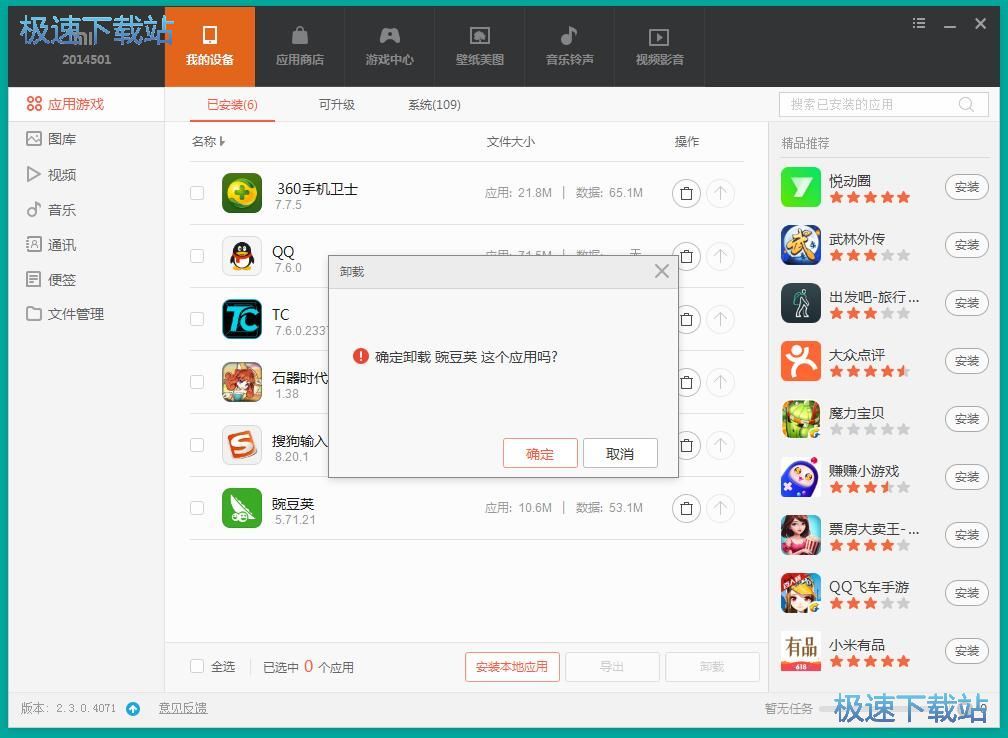Open the 意见反馈 link
Image resolution: width=1008 pixels, height=738 pixels.
point(183,708)
